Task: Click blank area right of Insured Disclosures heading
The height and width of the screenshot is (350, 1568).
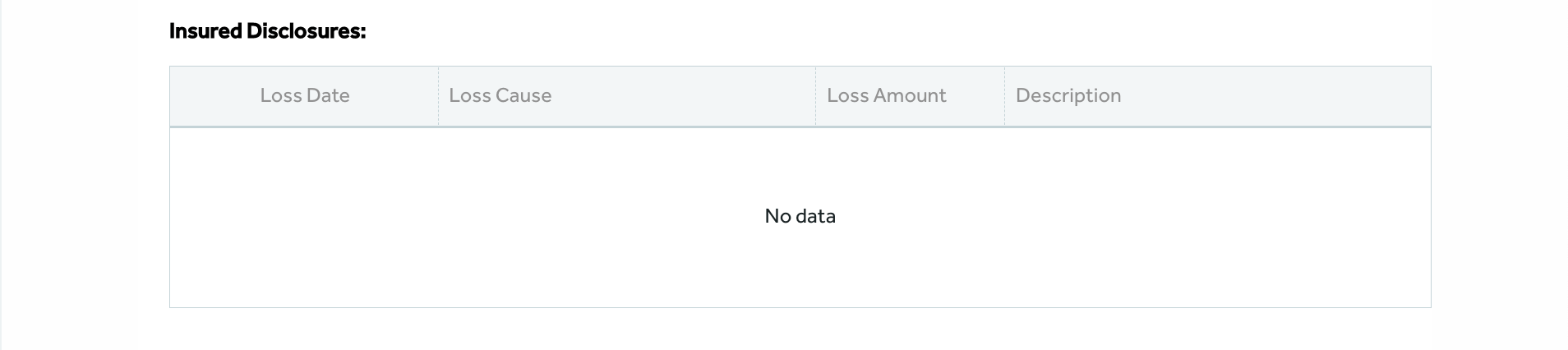Action: pyautogui.click(x=896, y=31)
